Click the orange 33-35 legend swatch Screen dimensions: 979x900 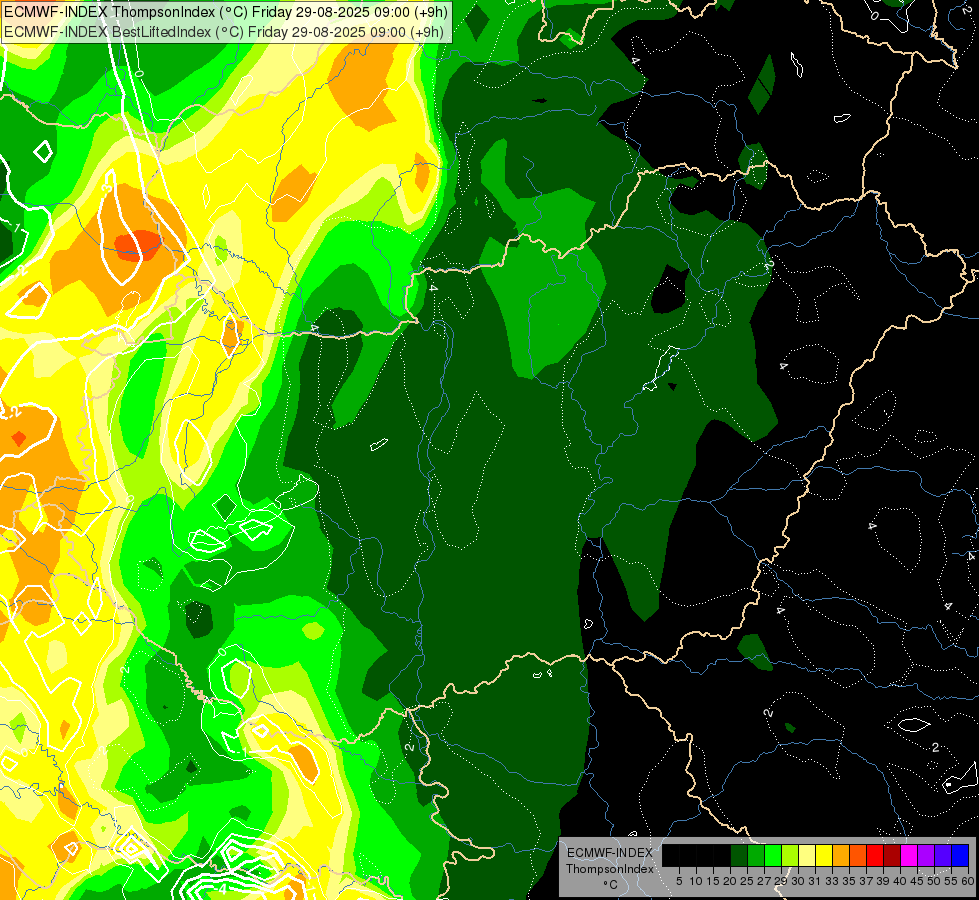[x=841, y=856]
